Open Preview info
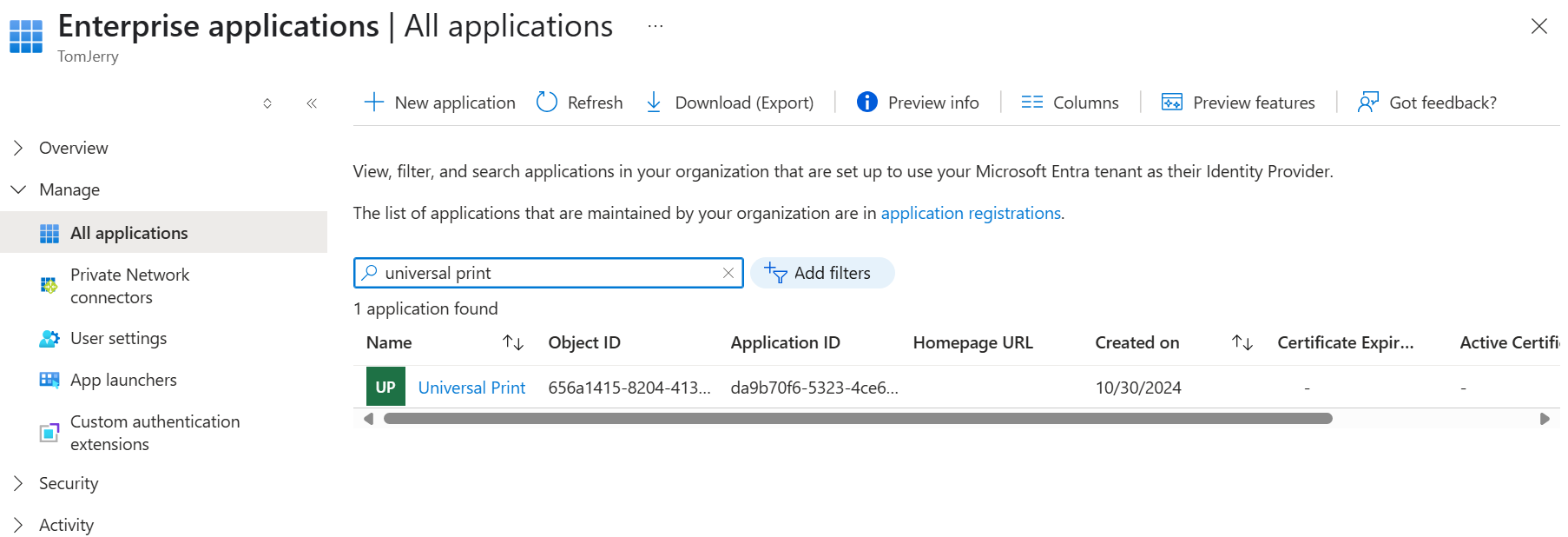The height and width of the screenshot is (537, 1568). coord(918,103)
